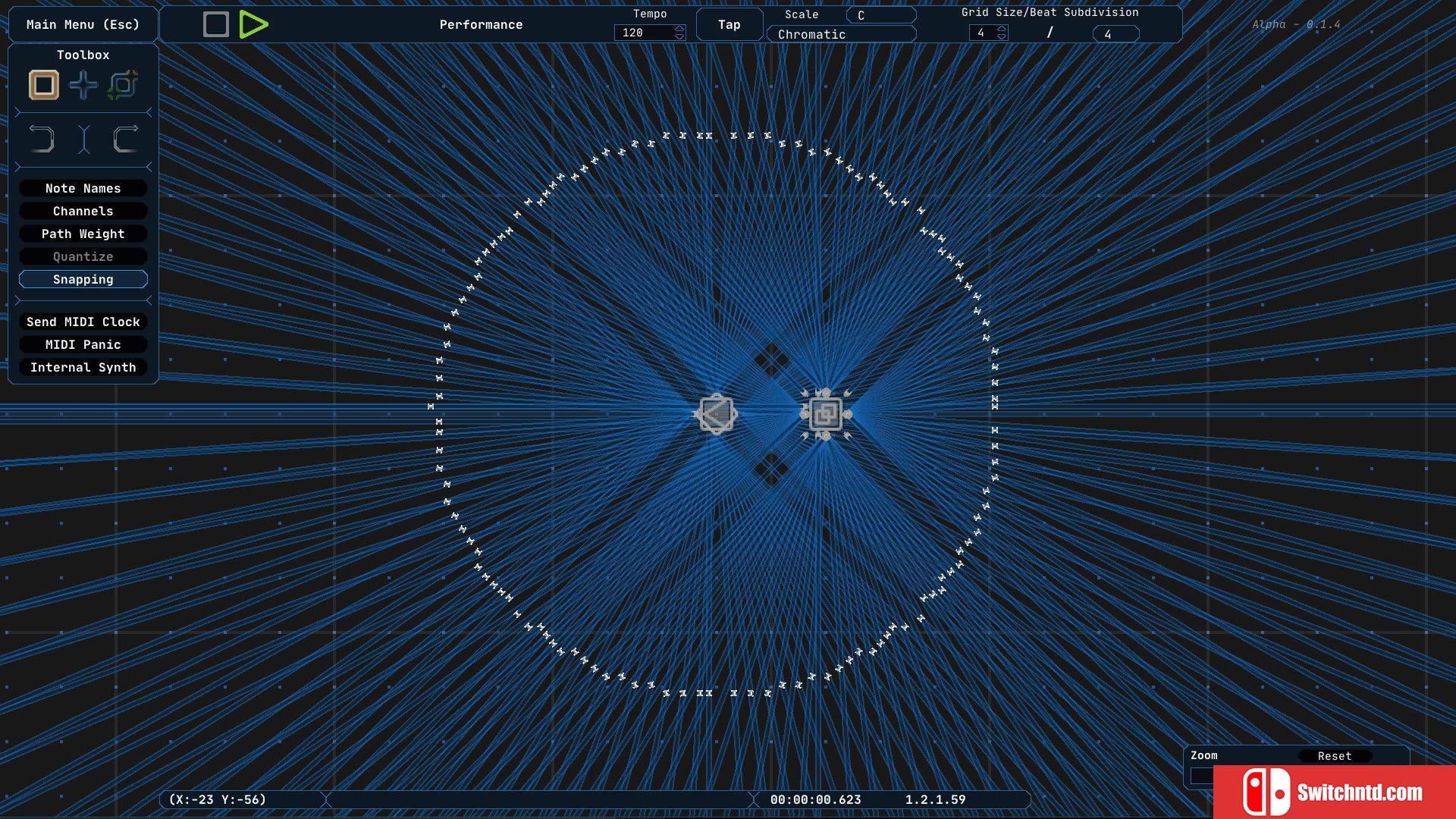Click the upper dark diamond cluster on canvas

(x=772, y=359)
